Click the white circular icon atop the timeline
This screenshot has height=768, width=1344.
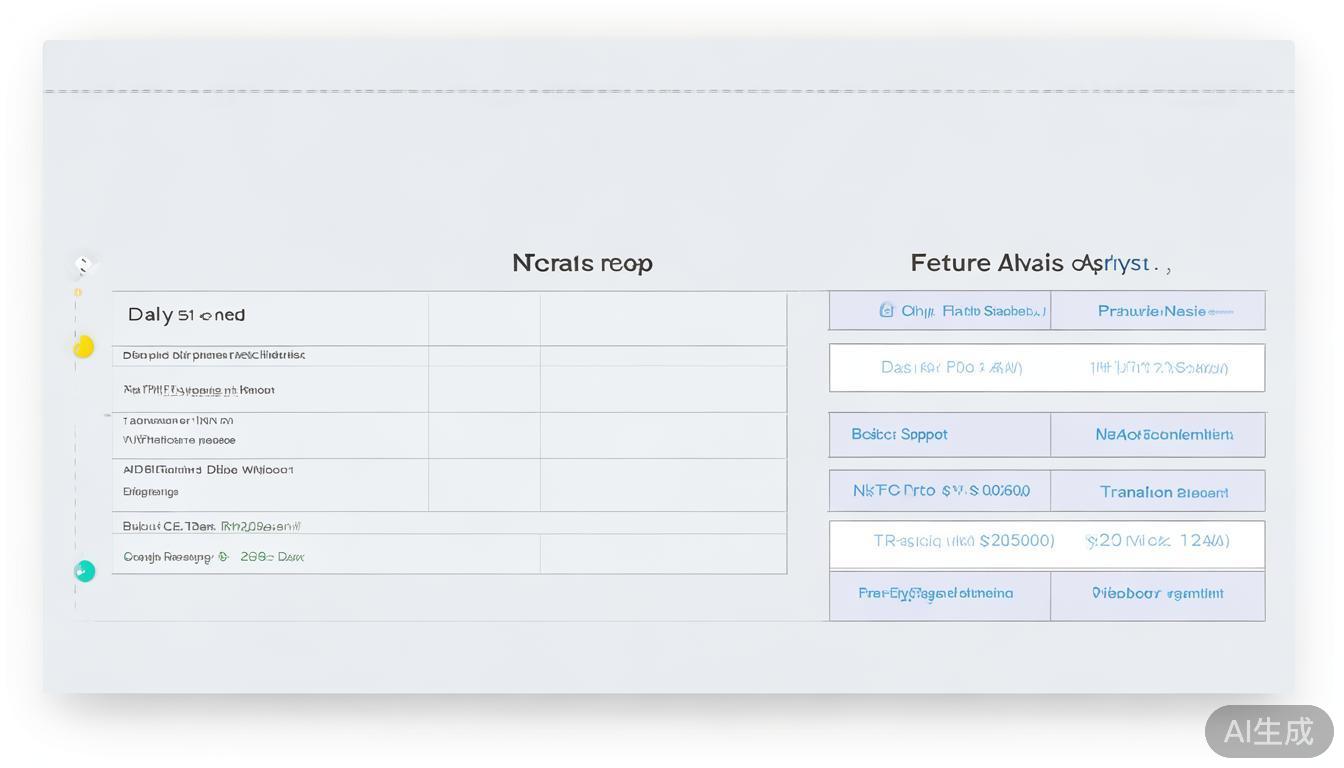(x=84, y=266)
